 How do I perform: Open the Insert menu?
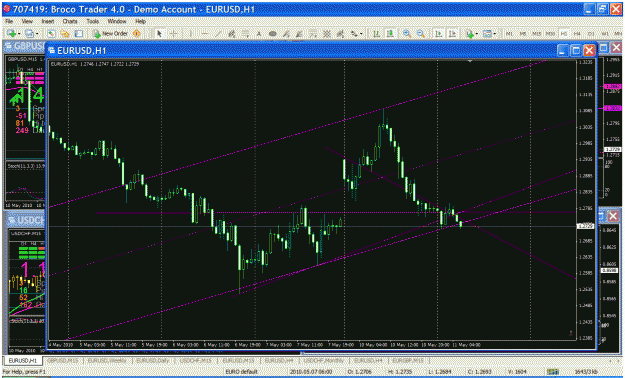(48, 21)
